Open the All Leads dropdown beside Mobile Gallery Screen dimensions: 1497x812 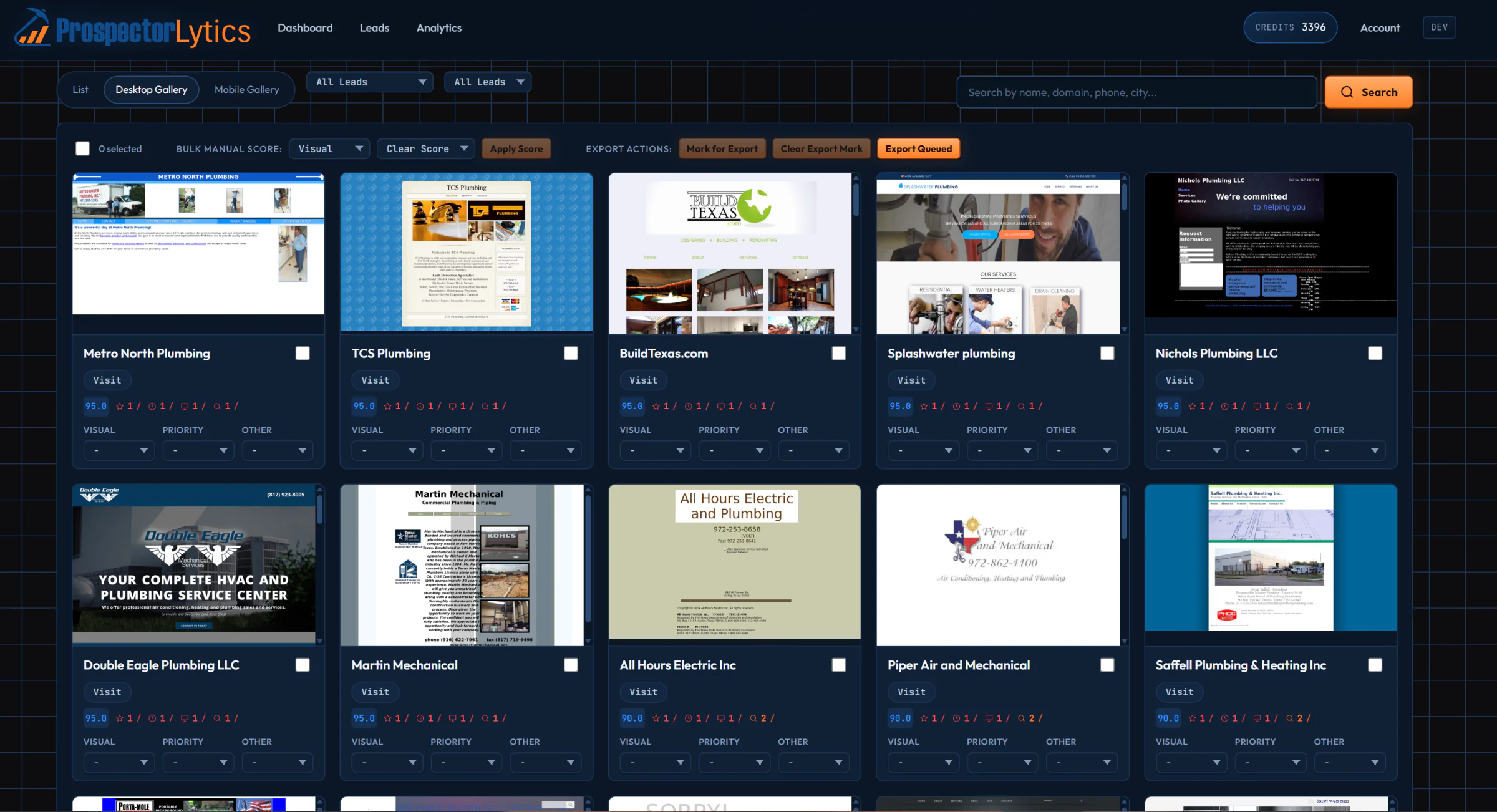click(370, 82)
